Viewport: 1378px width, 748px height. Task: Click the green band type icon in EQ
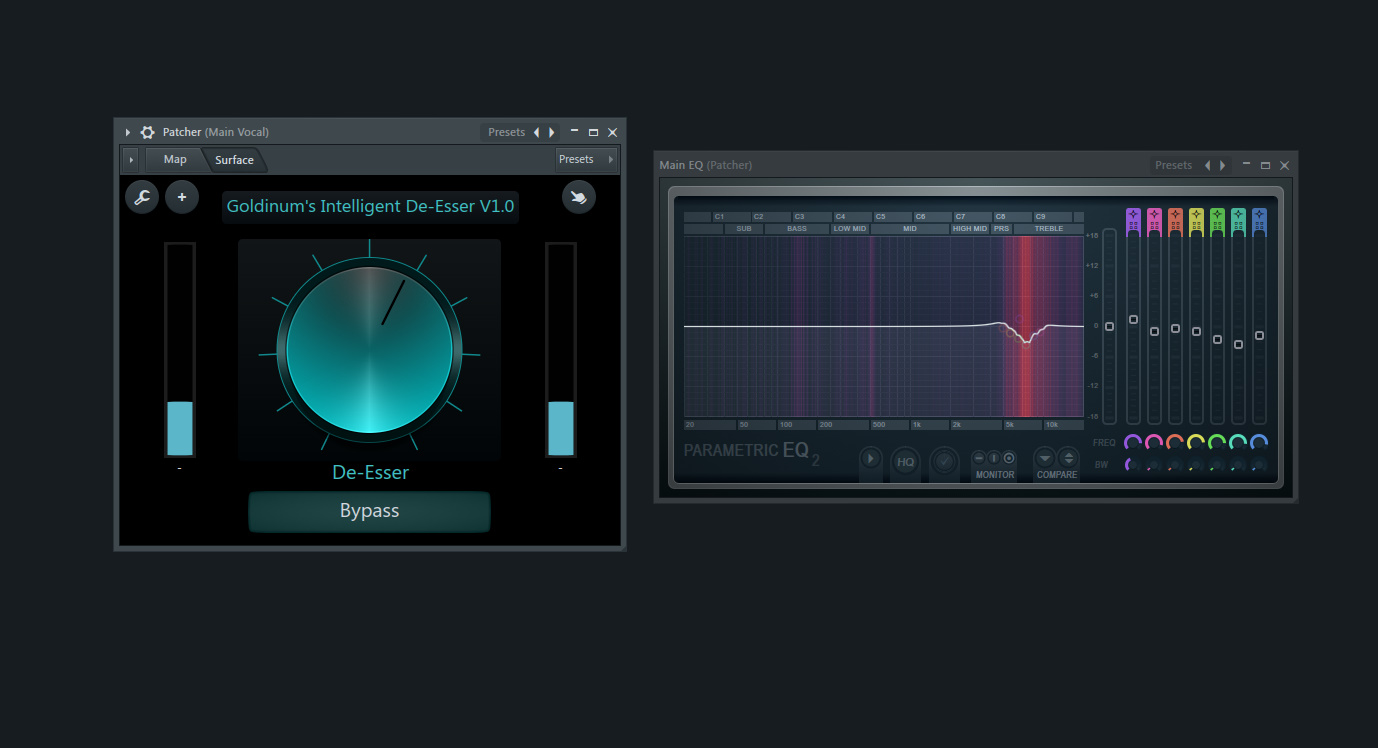(1217, 220)
